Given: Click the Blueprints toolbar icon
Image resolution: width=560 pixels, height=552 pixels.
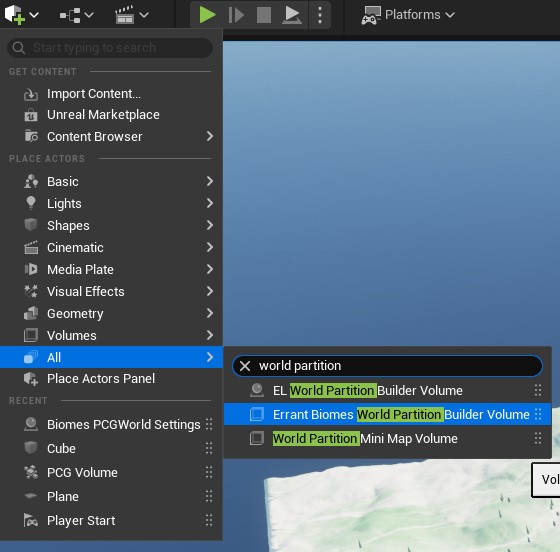Looking at the screenshot, I should 70,15.
